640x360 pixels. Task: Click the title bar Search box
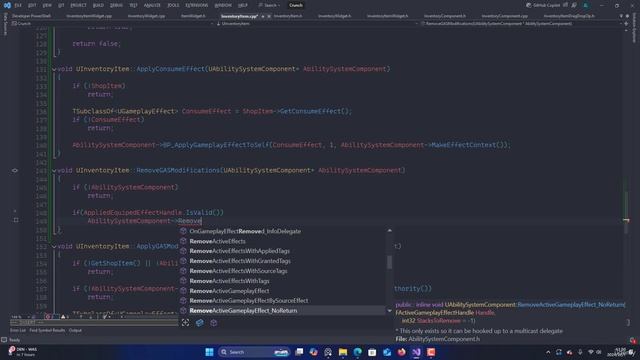(x=269, y=5)
